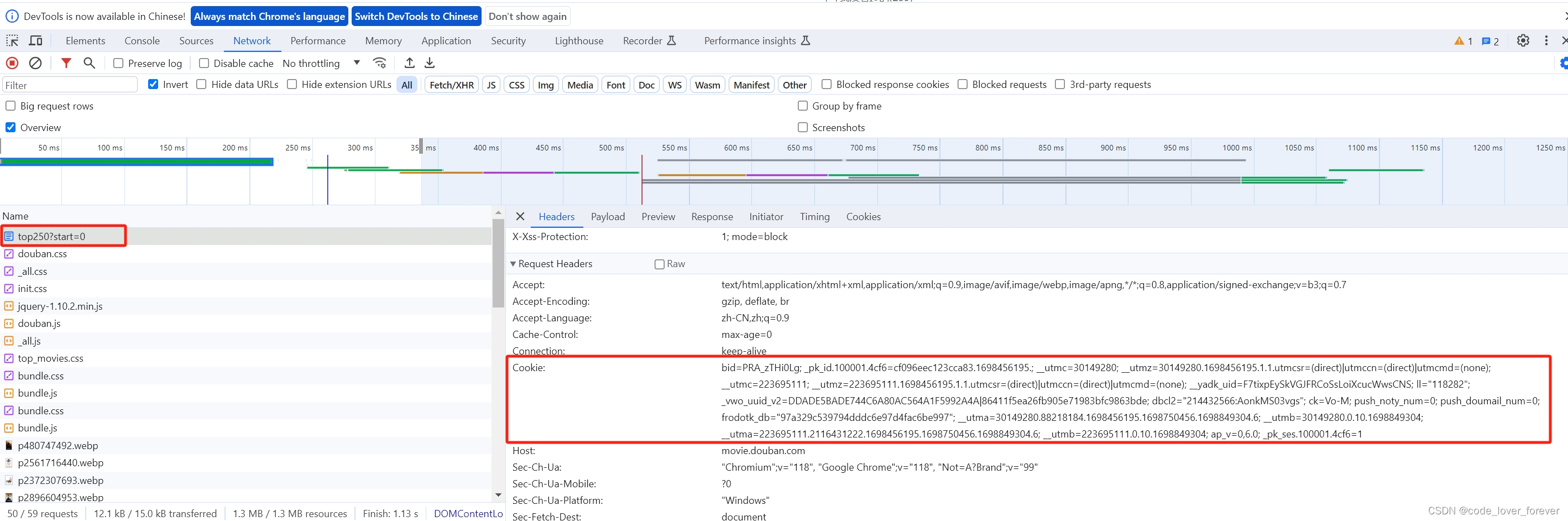Toggle the red filter funnel icon
Viewport: 1568px width, 521px height.
(x=66, y=62)
